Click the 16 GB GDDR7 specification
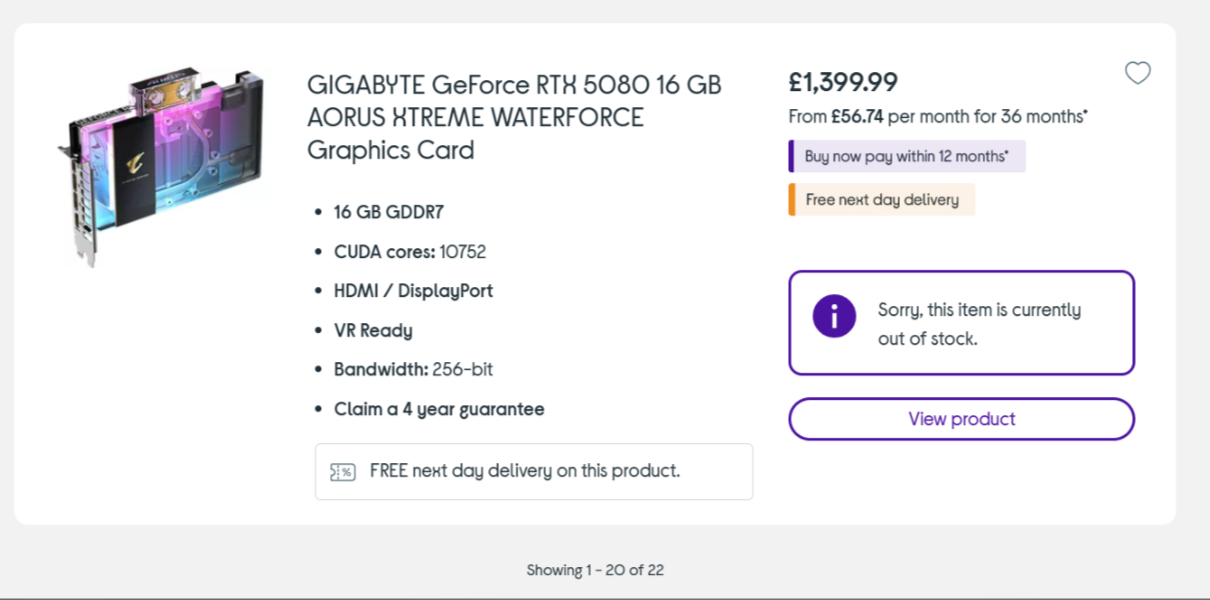 tap(388, 212)
